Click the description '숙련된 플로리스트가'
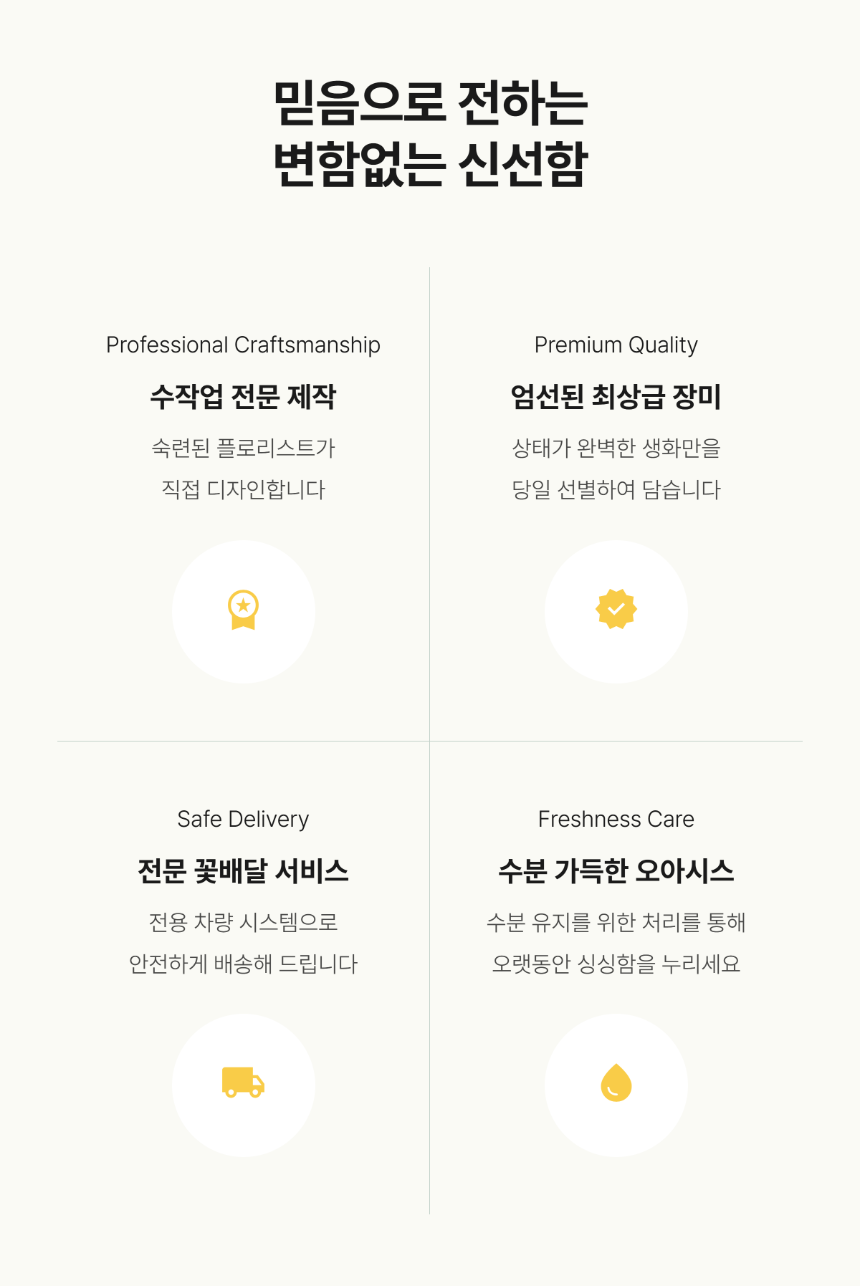Viewport: 860px width, 1286px height. 243,448
